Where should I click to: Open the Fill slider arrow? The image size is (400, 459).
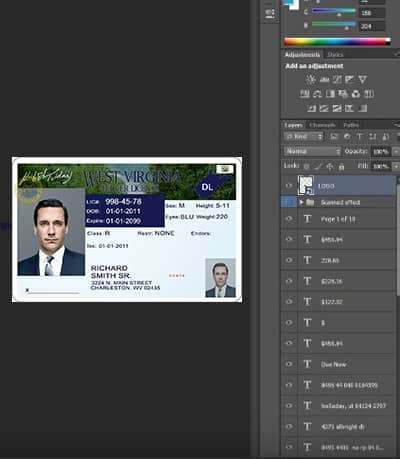point(395,166)
